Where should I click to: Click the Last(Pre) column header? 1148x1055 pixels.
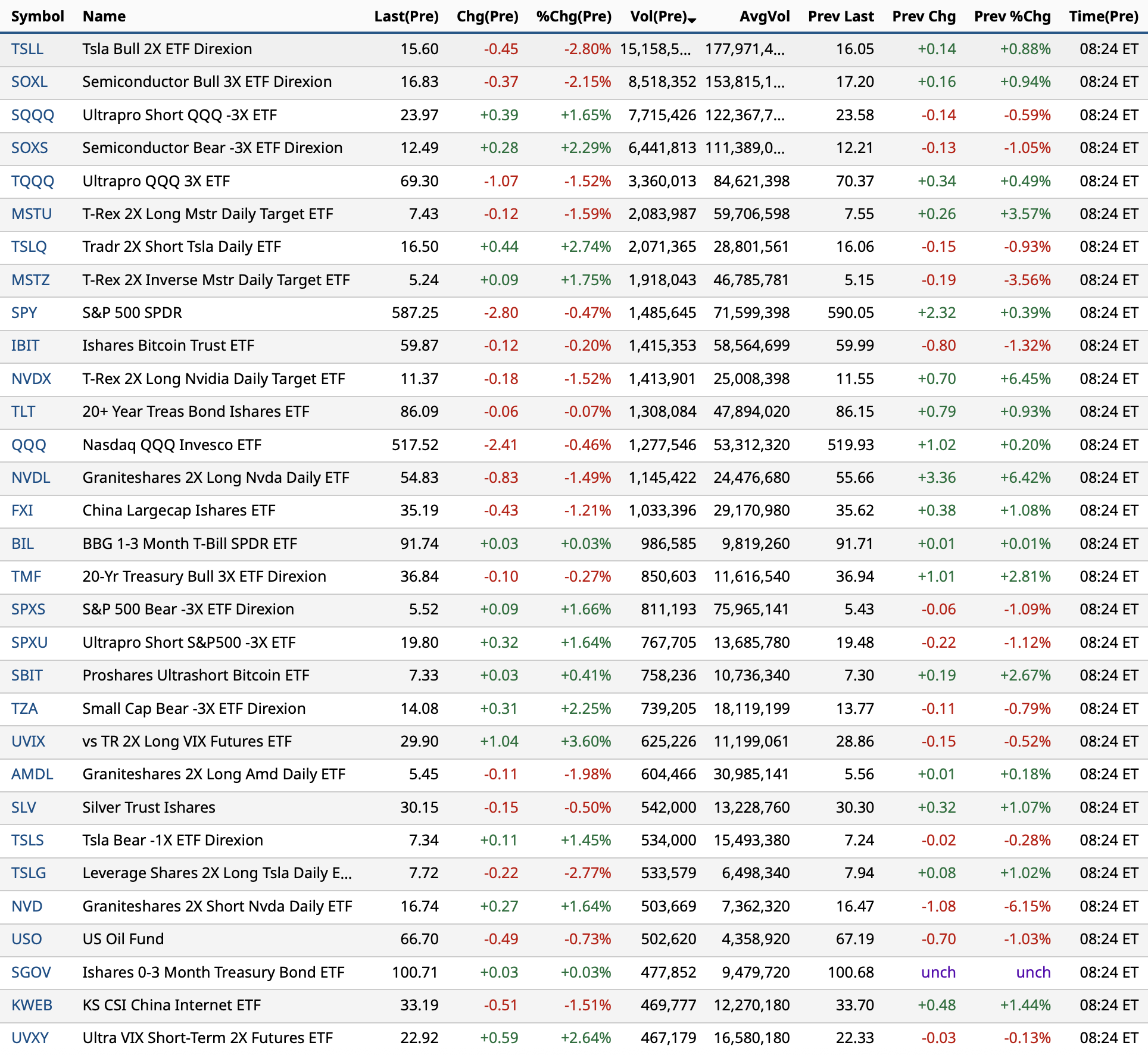[406, 16]
